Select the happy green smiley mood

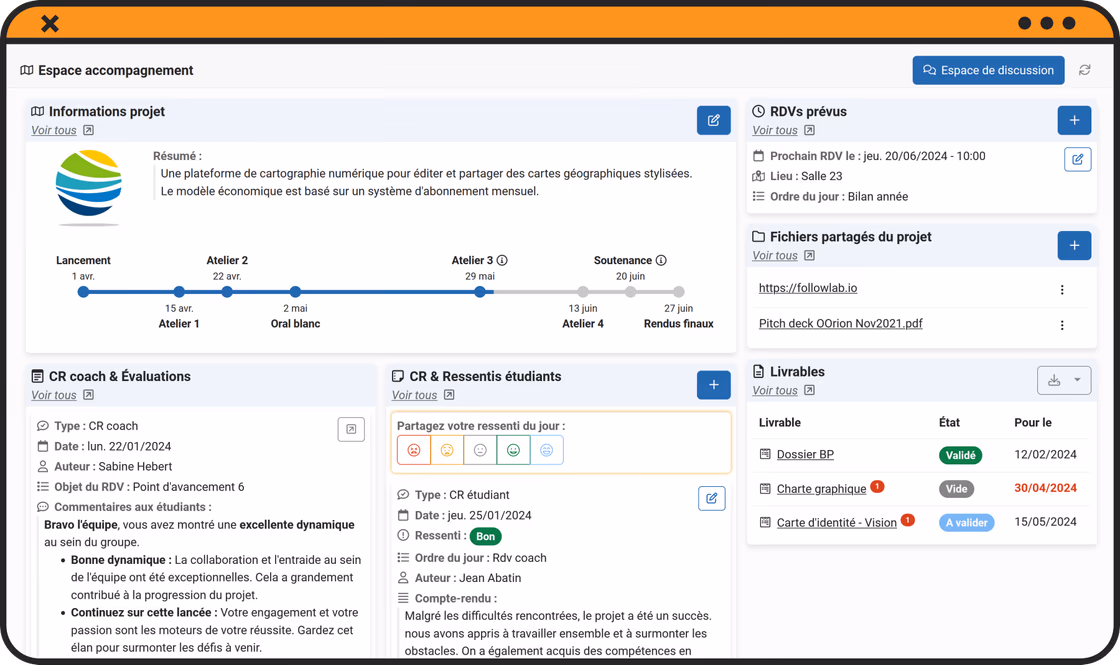click(513, 450)
